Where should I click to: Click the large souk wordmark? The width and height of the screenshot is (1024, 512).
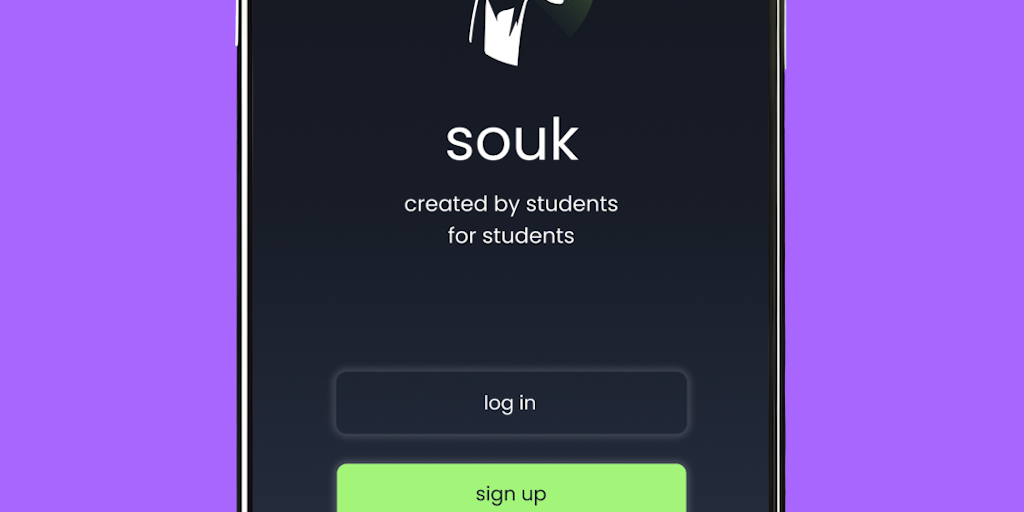(512, 141)
